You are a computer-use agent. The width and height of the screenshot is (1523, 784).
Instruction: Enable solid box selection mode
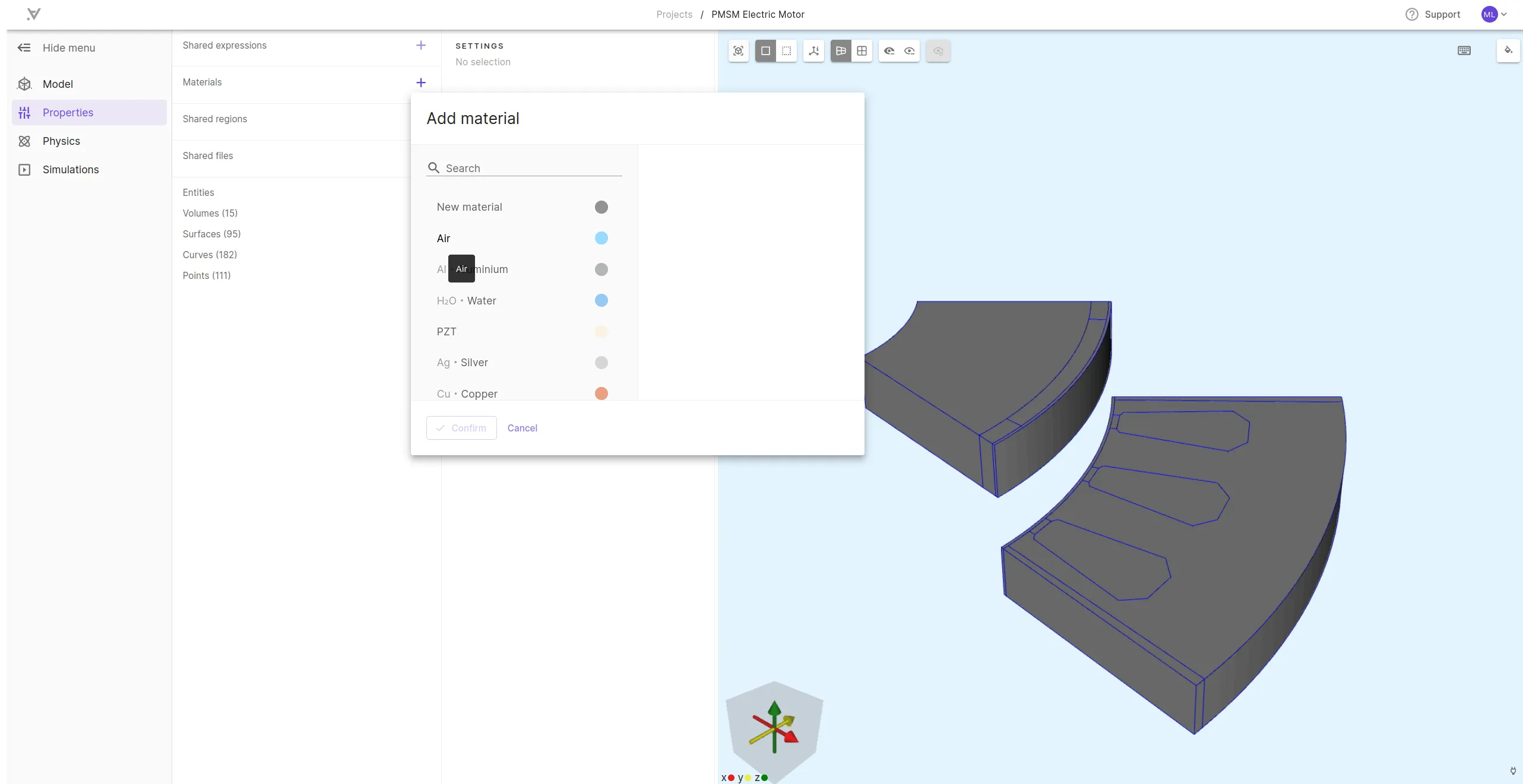tap(765, 51)
